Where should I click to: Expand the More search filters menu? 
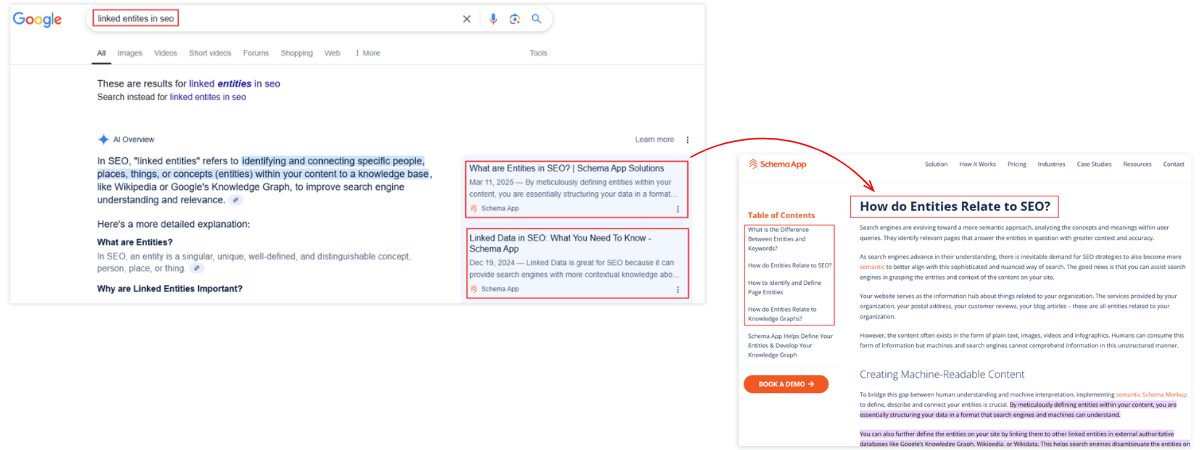click(367, 53)
